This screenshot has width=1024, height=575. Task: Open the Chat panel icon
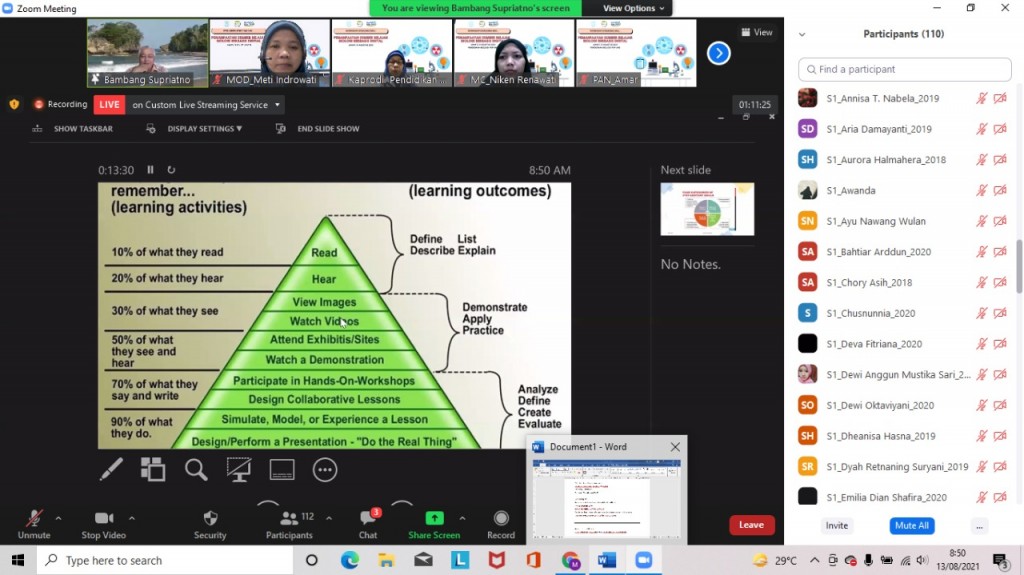pos(368,524)
